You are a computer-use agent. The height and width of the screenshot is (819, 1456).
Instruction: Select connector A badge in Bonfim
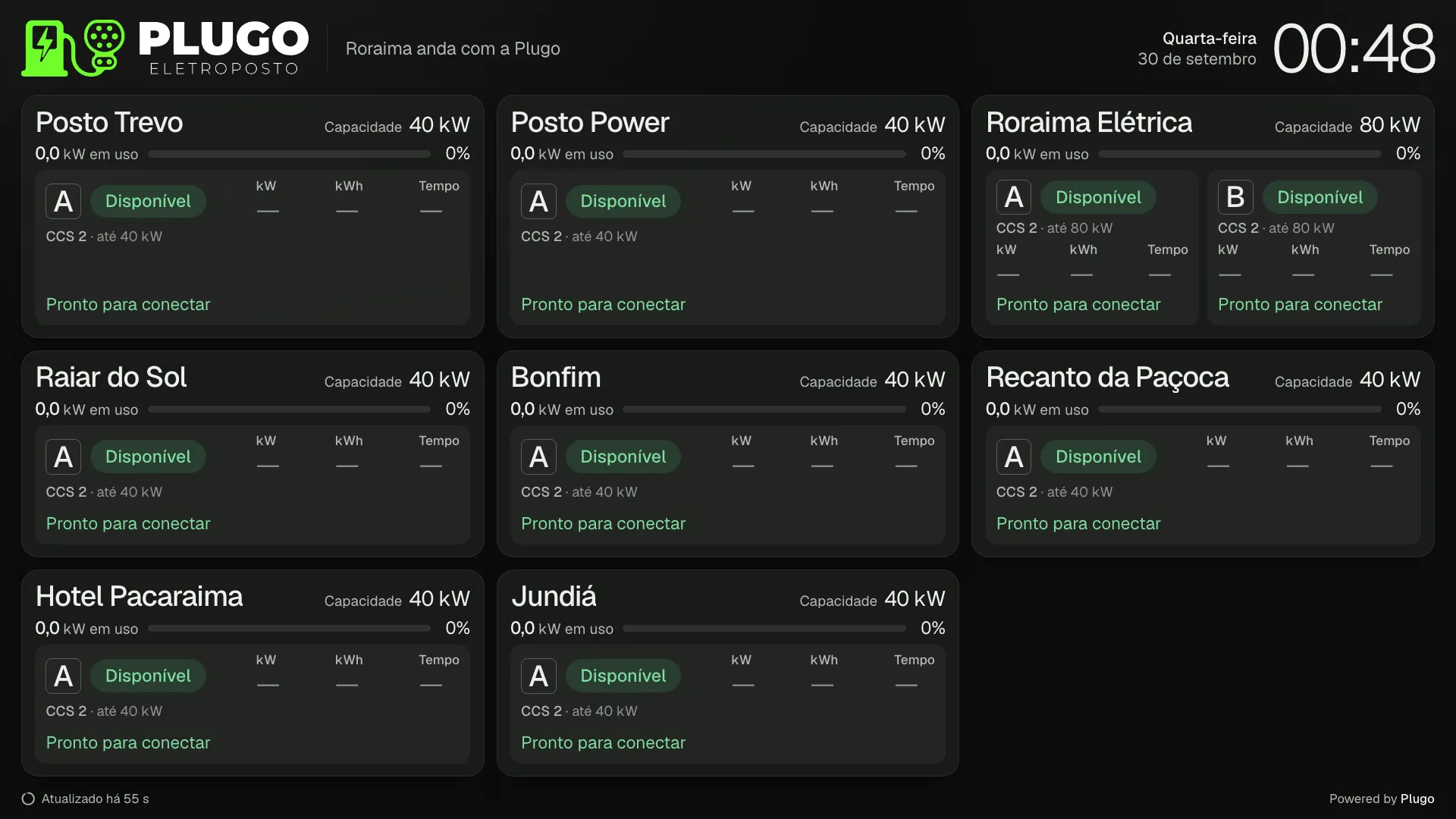click(x=538, y=457)
